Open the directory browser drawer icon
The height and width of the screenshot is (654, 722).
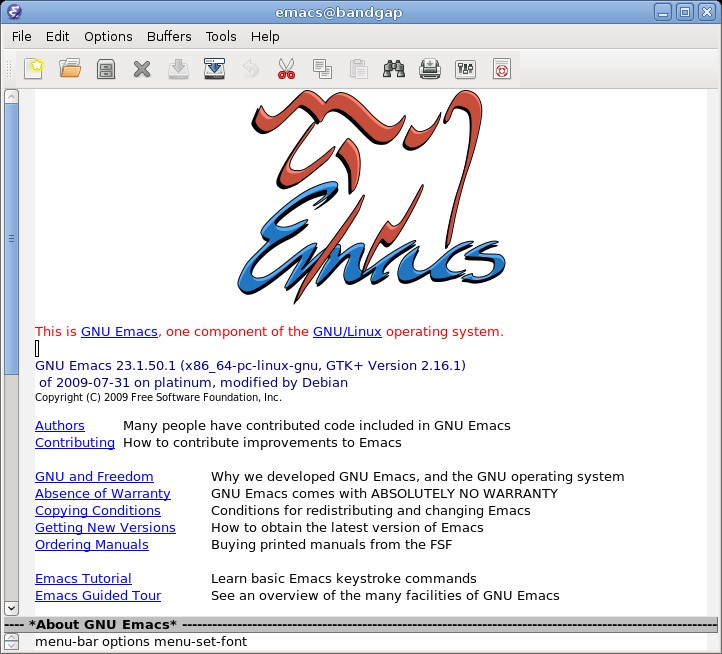tap(106, 69)
